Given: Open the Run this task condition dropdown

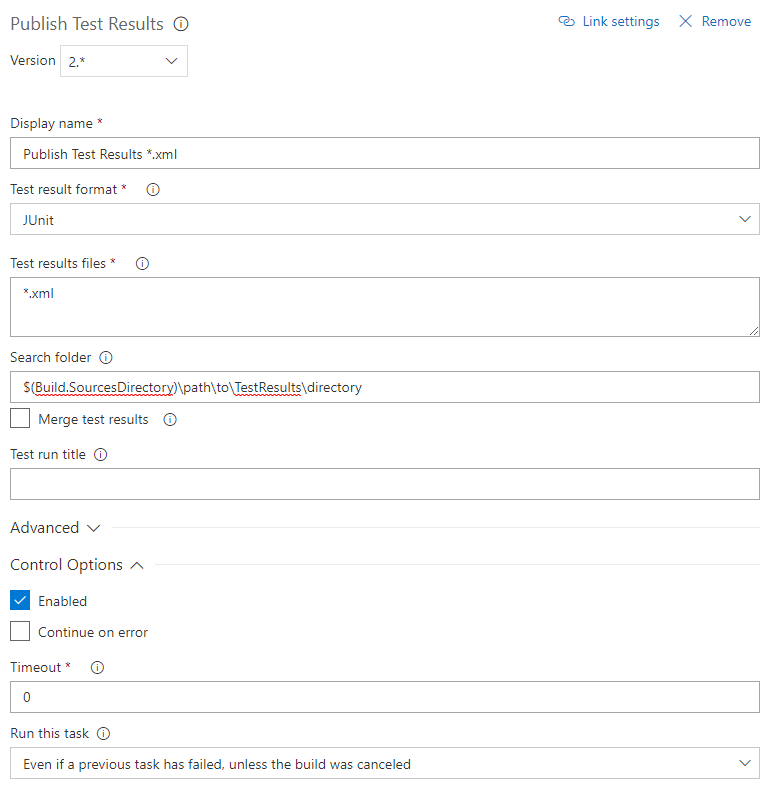Looking at the screenshot, I should click(x=384, y=763).
